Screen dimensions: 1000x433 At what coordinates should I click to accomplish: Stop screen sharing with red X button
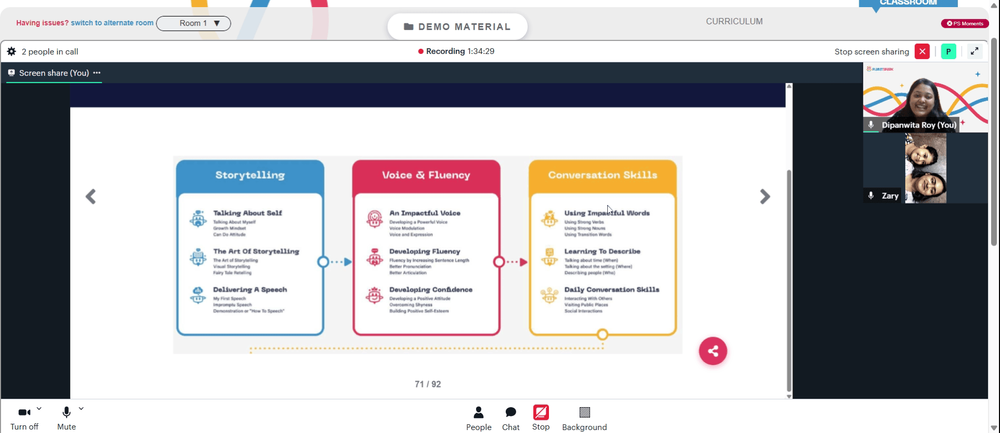click(922, 52)
